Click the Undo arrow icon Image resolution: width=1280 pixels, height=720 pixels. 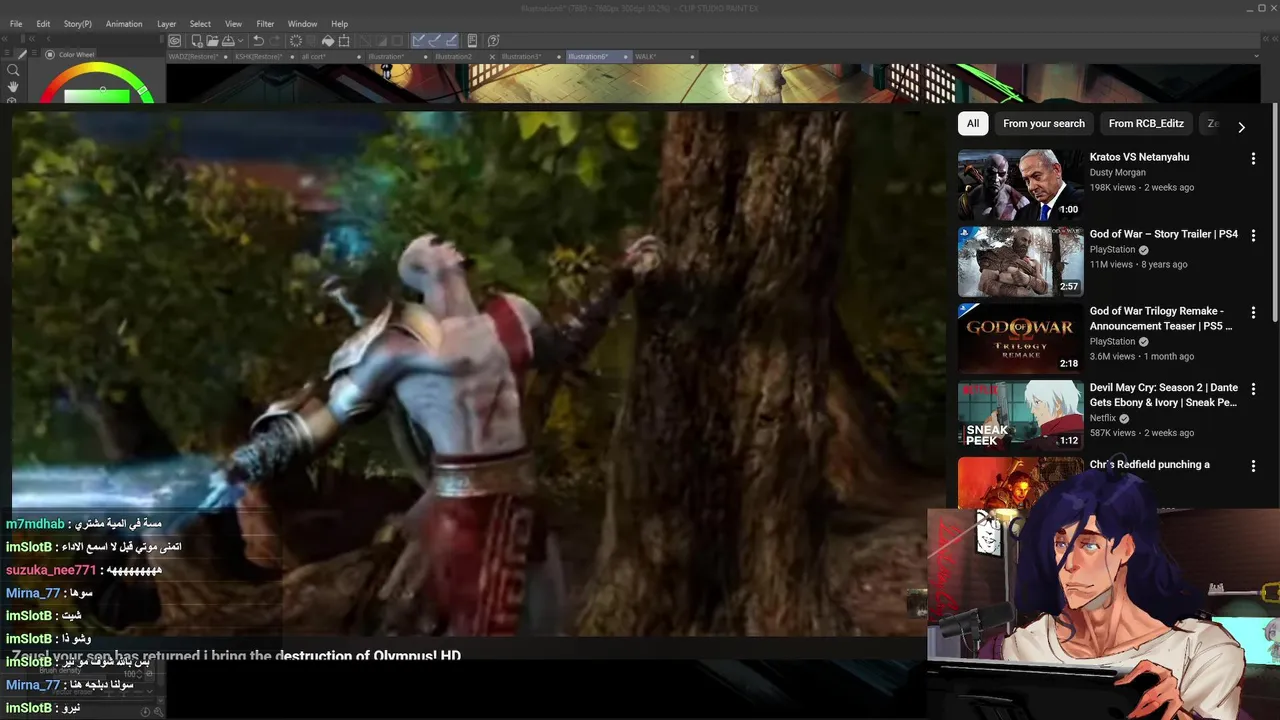pos(258,41)
